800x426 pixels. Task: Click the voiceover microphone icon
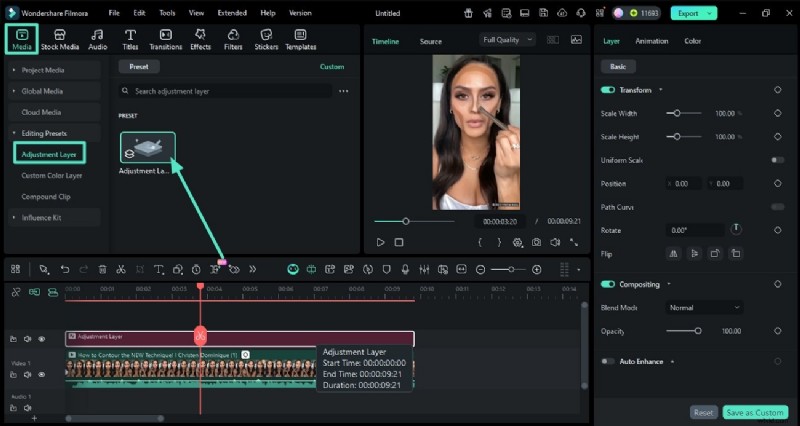pyautogui.click(x=405, y=269)
